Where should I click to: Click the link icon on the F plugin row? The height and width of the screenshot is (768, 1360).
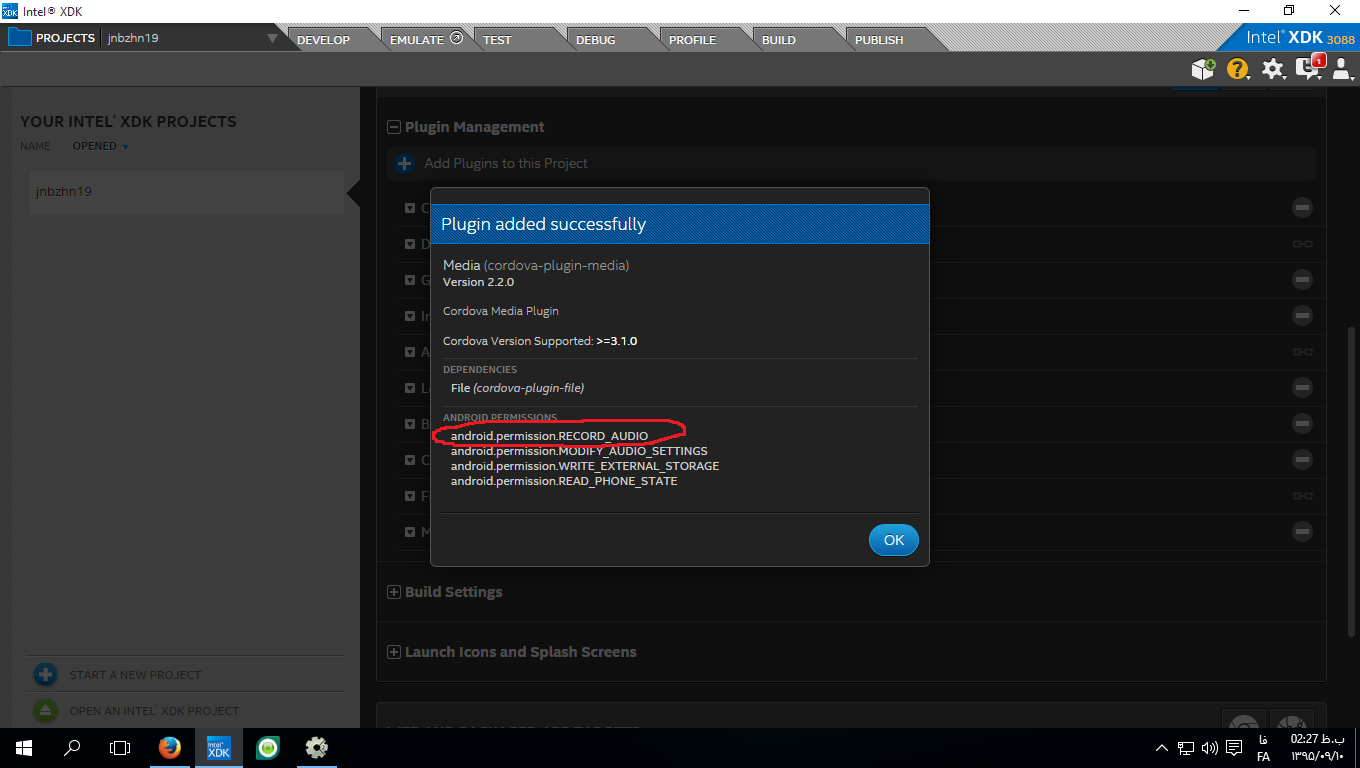(1302, 496)
